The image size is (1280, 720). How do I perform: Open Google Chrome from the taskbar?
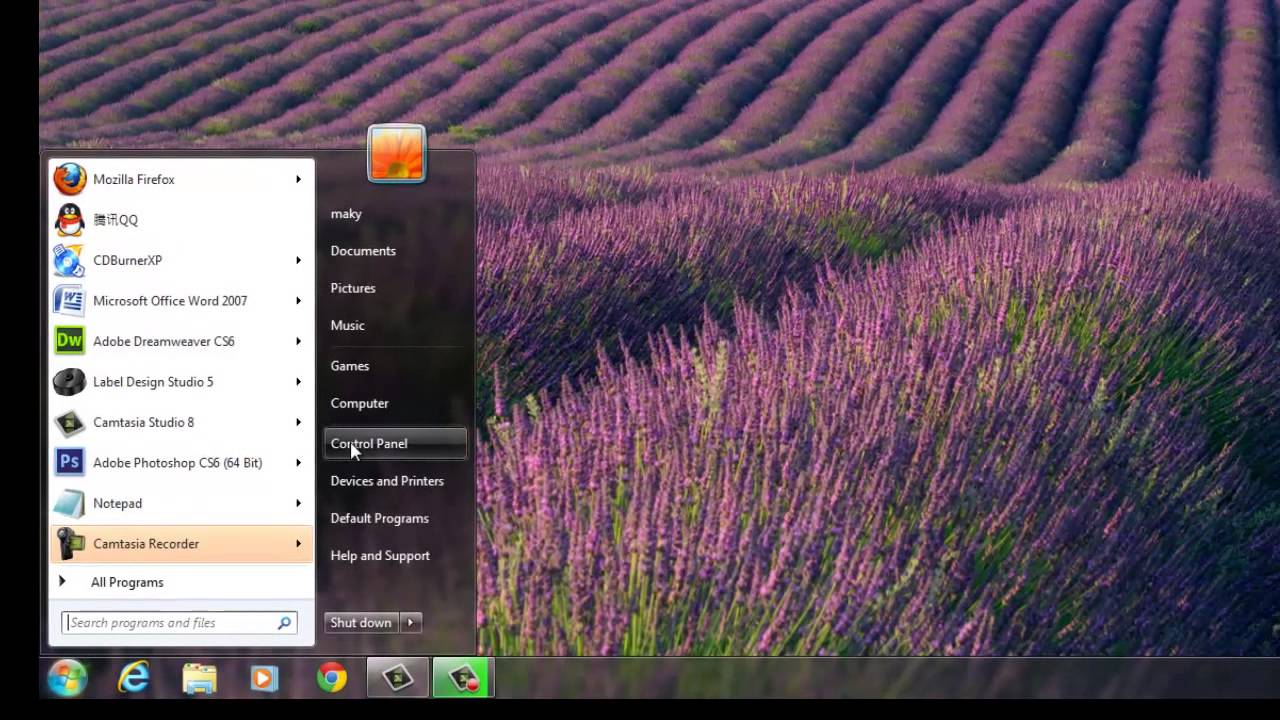pyautogui.click(x=331, y=678)
